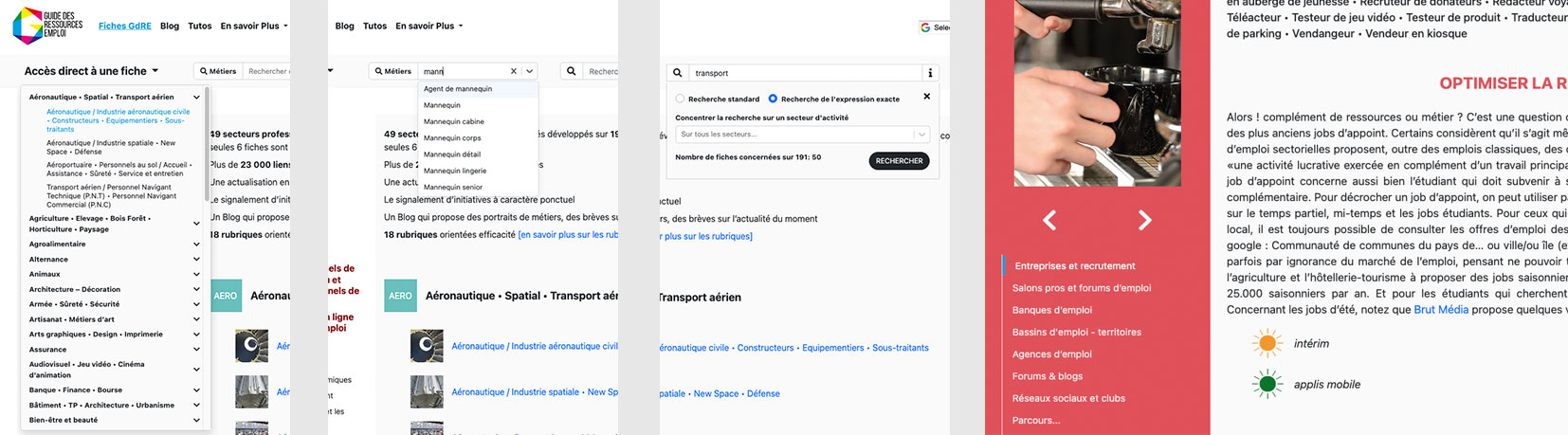Viewport: 1568px width, 435px height.
Task: Select 'Recherche de l'expression exacte' radio option
Action: [x=773, y=99]
